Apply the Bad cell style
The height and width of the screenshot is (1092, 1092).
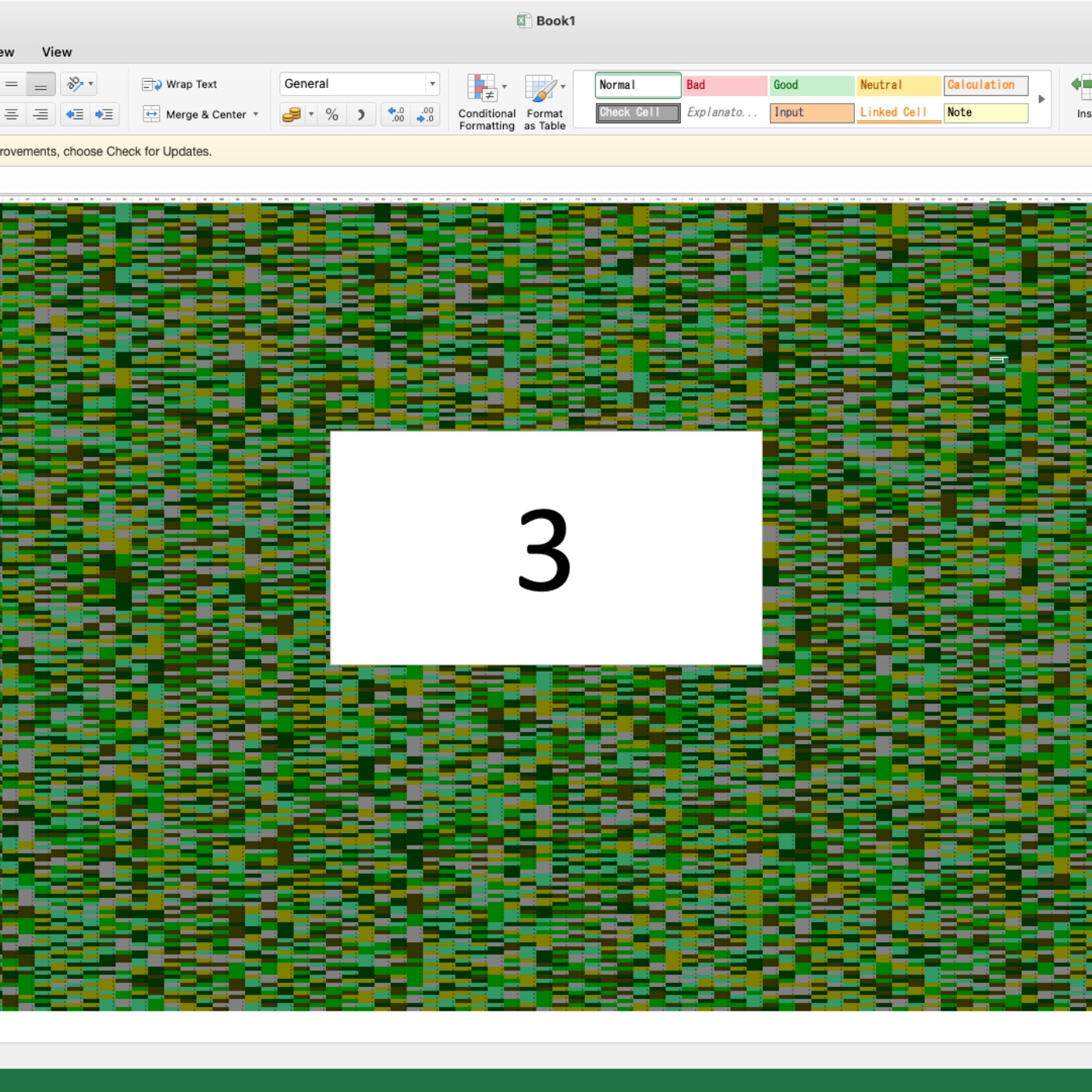click(x=725, y=85)
